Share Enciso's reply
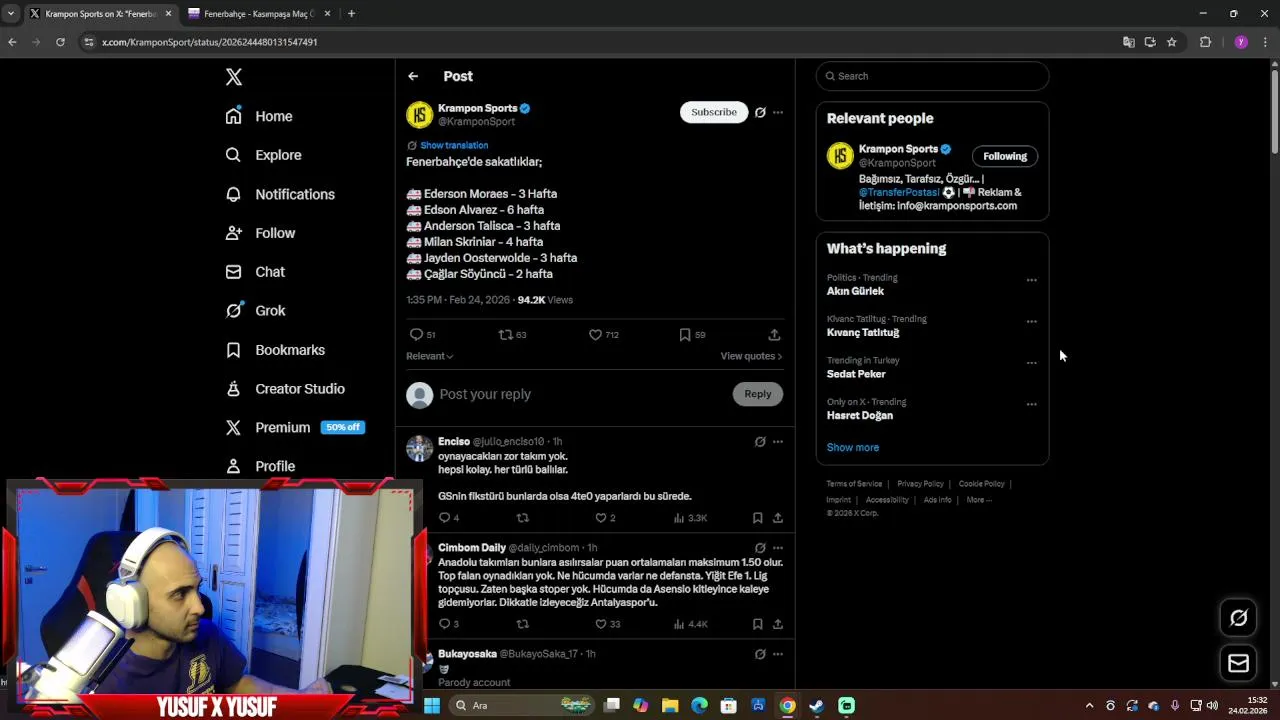Image resolution: width=1280 pixels, height=720 pixels. 778,518
